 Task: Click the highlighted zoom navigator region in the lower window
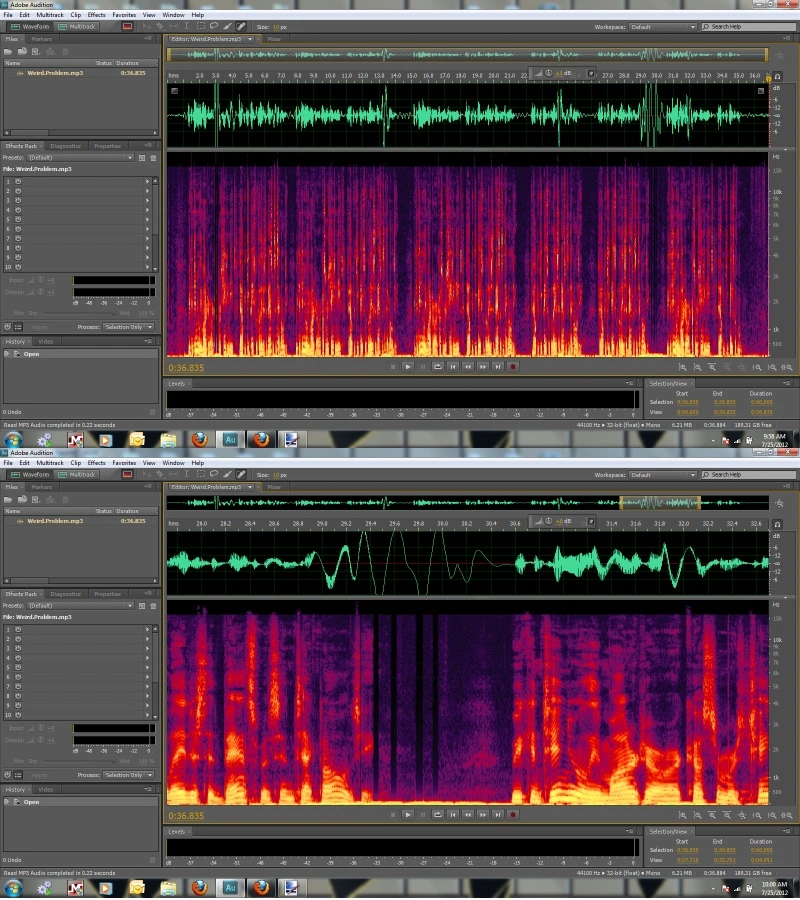pyautogui.click(x=660, y=503)
